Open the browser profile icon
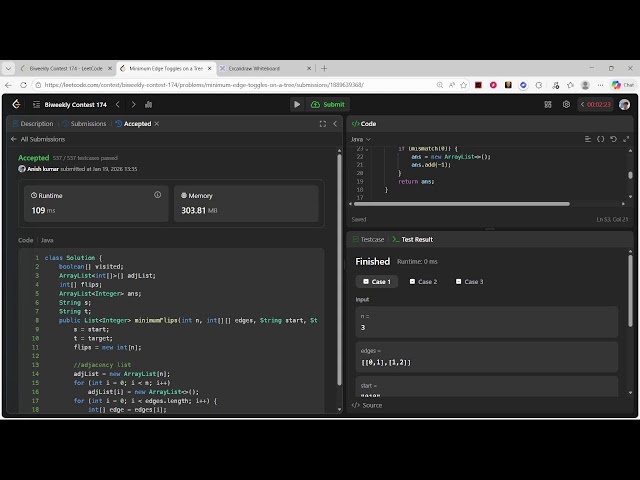 pos(585,85)
